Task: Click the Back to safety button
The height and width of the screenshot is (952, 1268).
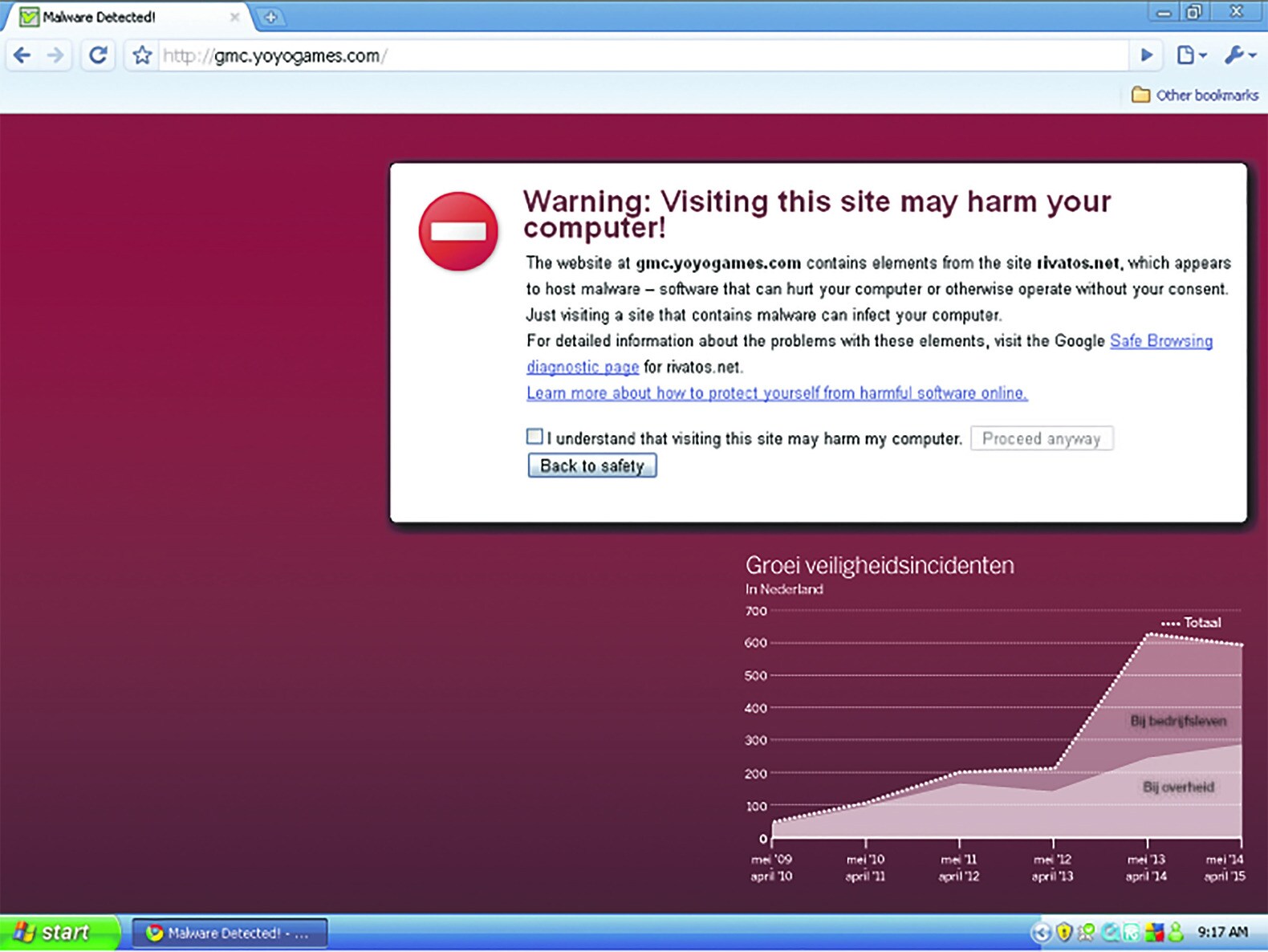Action: point(592,466)
